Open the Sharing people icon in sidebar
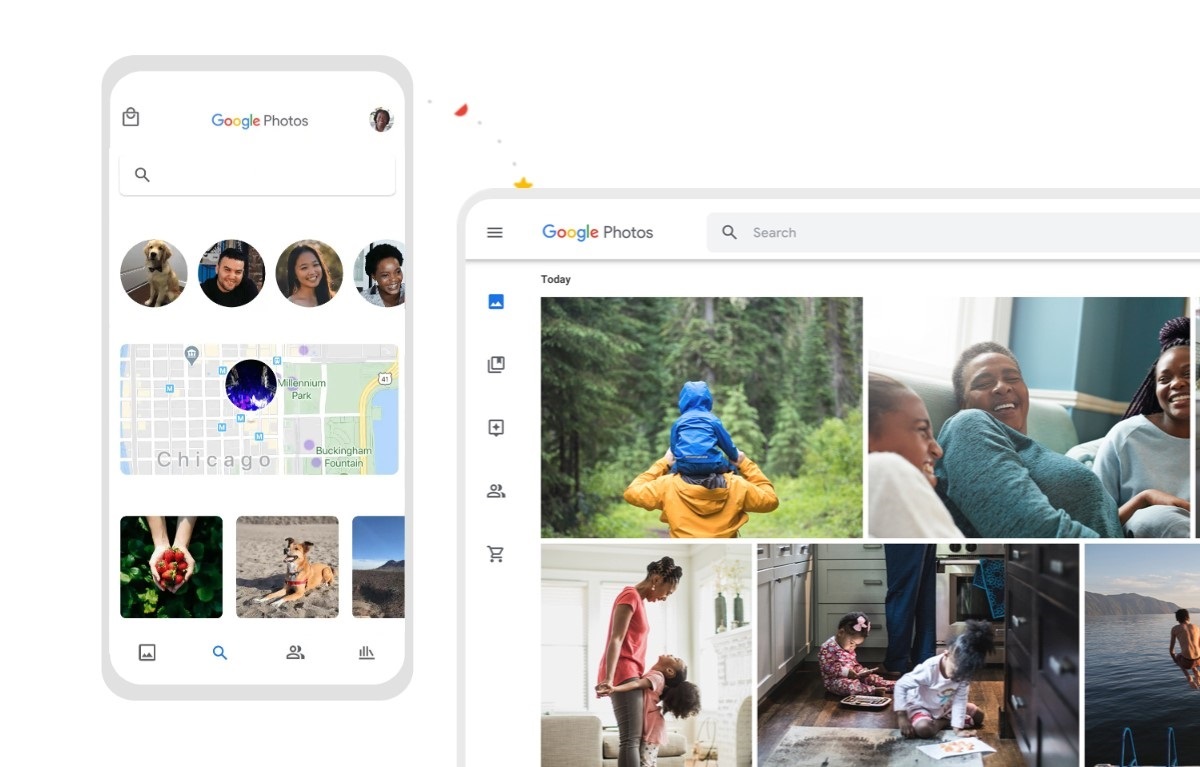 pos(495,491)
